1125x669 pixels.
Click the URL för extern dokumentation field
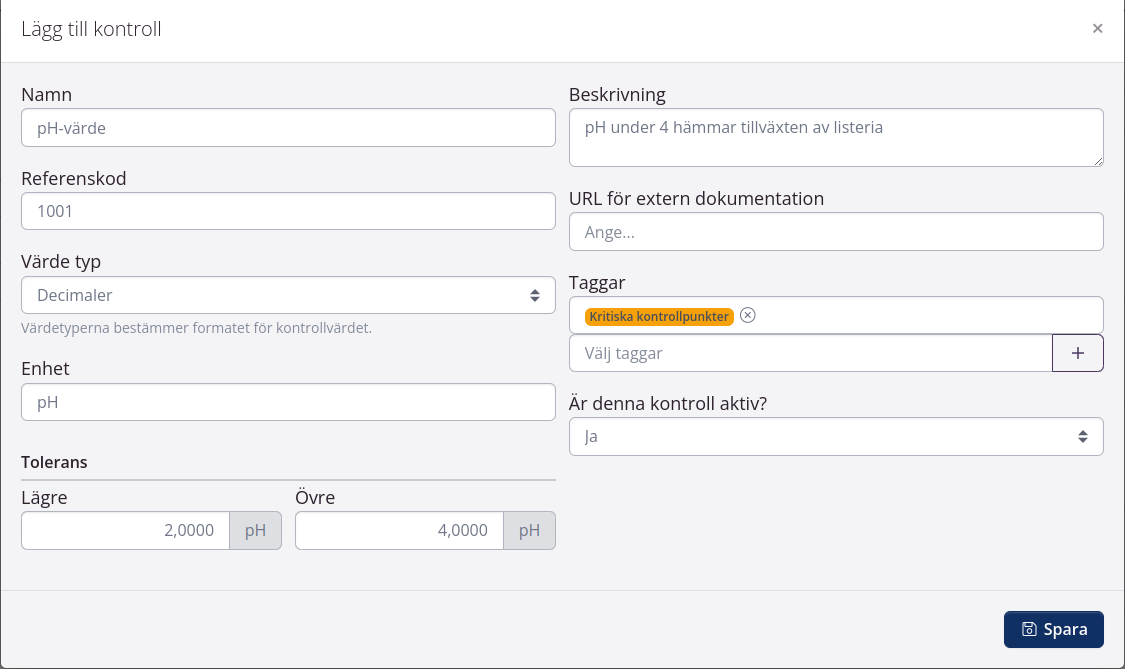[836, 232]
